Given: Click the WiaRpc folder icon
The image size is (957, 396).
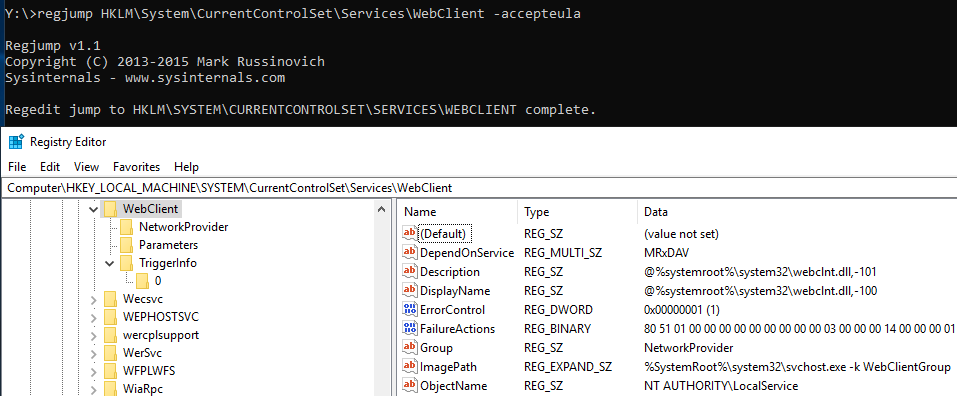Looking at the screenshot, I should pos(110,389).
